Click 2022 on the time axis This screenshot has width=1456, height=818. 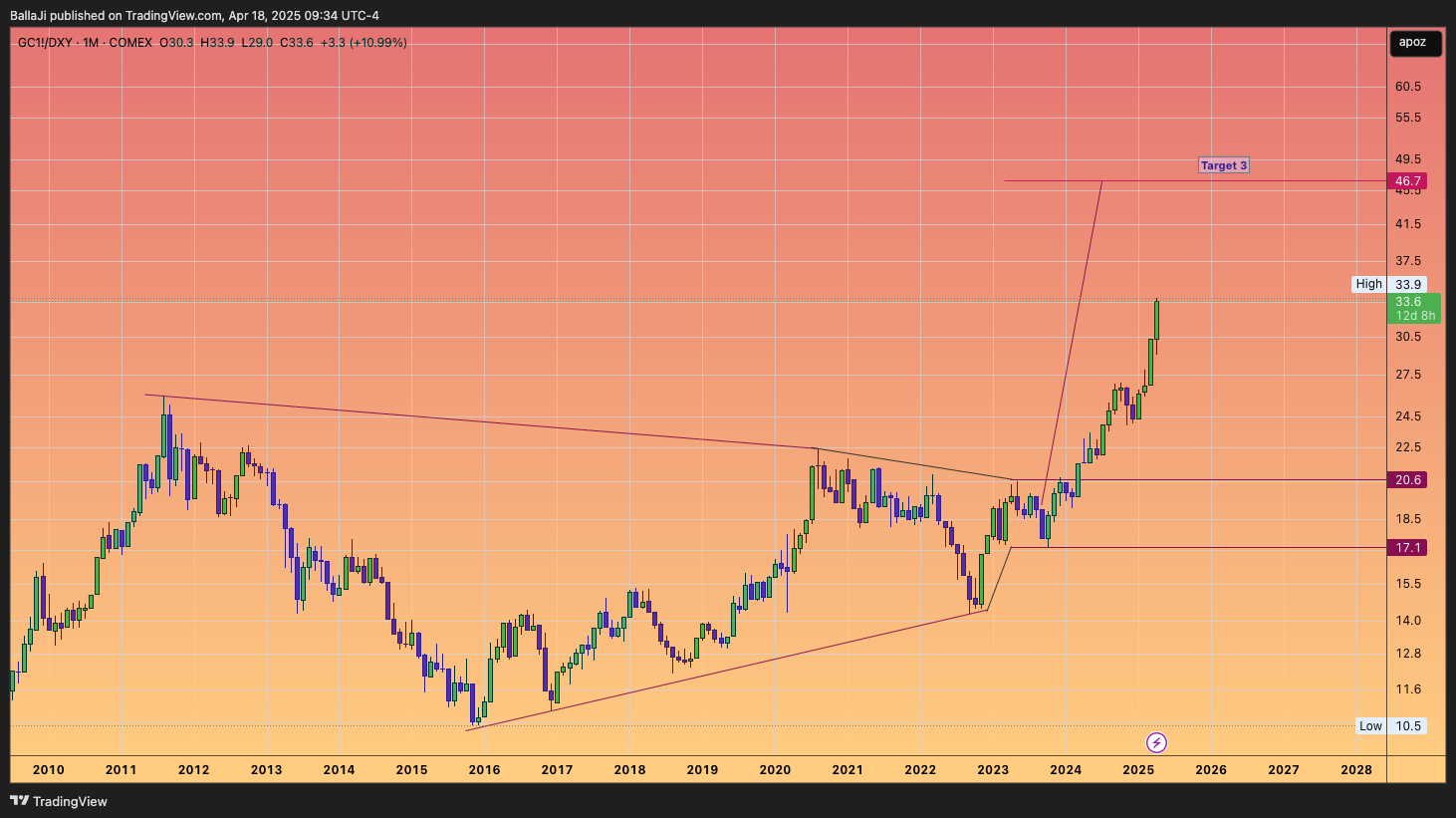pyautogui.click(x=920, y=770)
